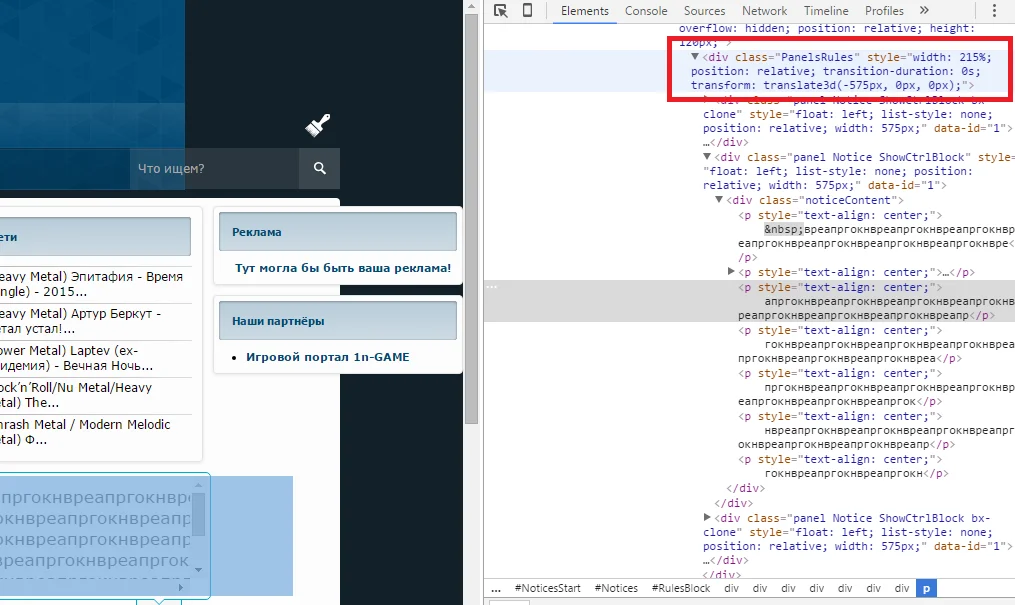1015x605 pixels.
Task: Select the highlighted 'p' breadcrumb
Action: [x=926, y=588]
